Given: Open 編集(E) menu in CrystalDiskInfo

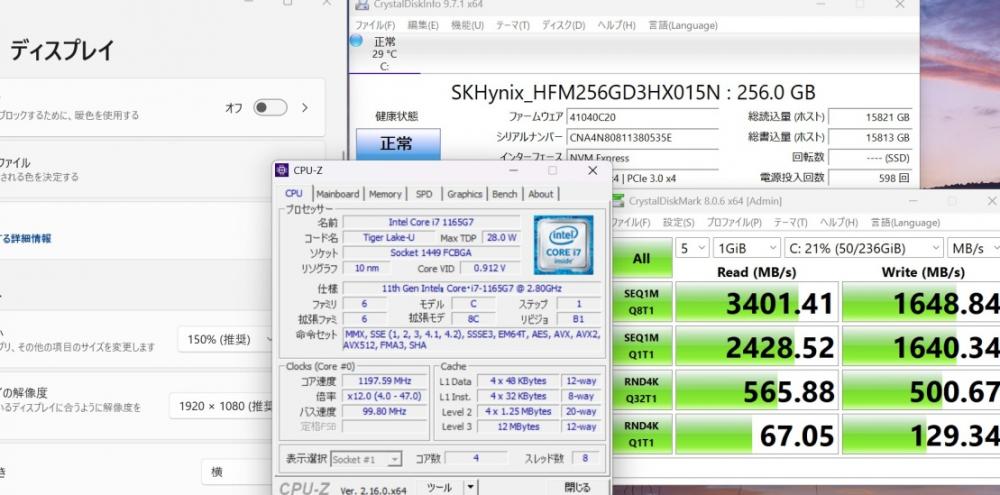Looking at the screenshot, I should tap(423, 26).
